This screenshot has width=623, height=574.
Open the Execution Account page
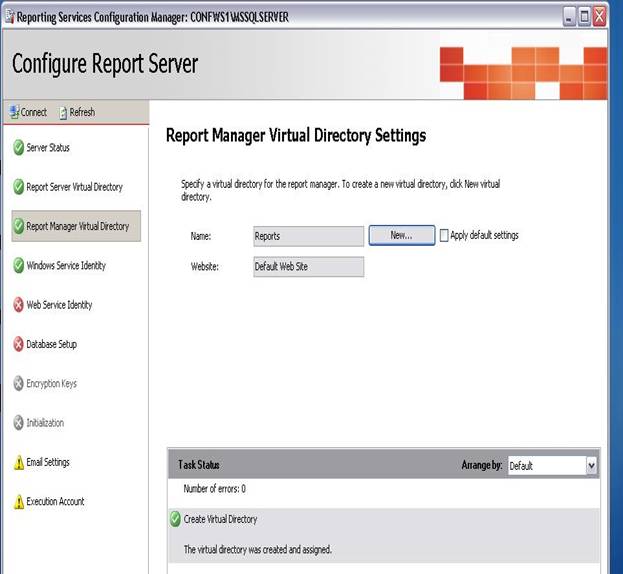click(55, 502)
